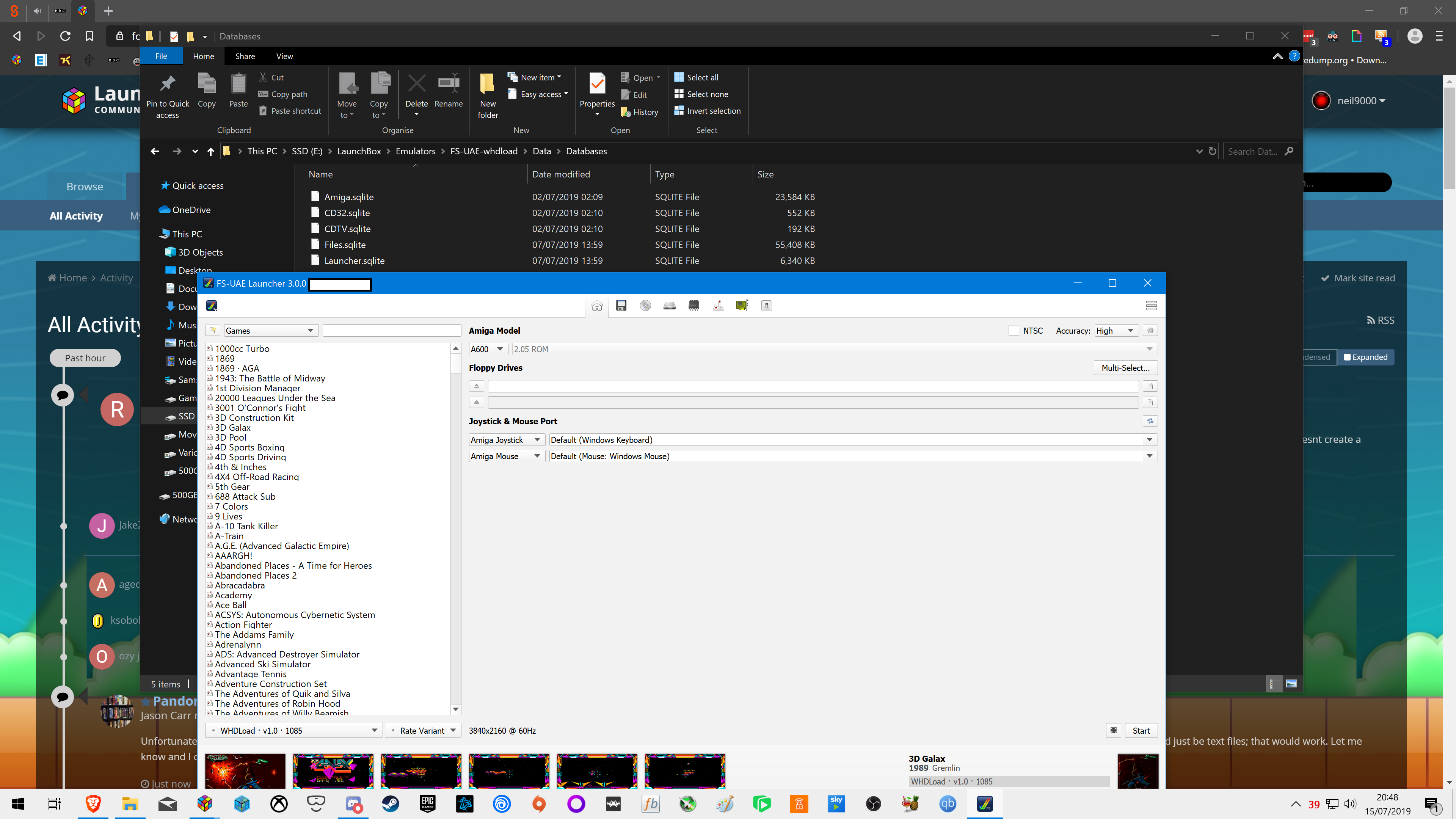The width and height of the screenshot is (1456, 819).
Task: Click the Past hour timeline button
Action: pyautogui.click(x=85, y=358)
